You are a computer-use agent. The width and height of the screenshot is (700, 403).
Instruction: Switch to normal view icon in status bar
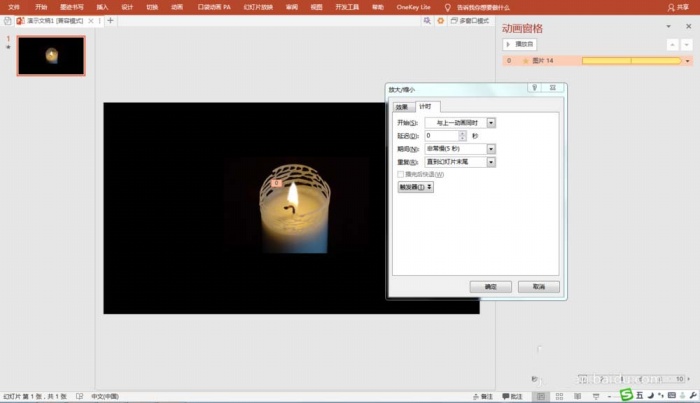(x=540, y=397)
